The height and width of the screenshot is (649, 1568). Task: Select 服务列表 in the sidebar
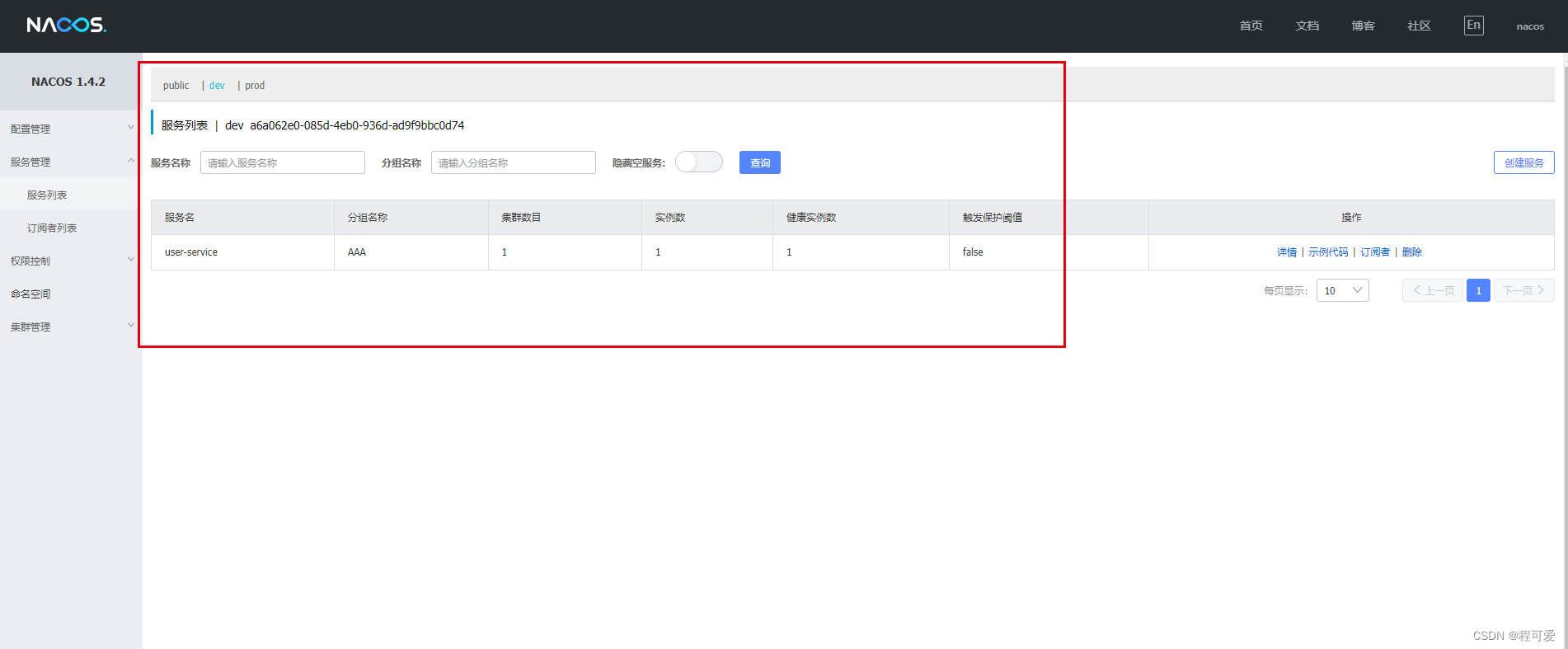click(71, 195)
